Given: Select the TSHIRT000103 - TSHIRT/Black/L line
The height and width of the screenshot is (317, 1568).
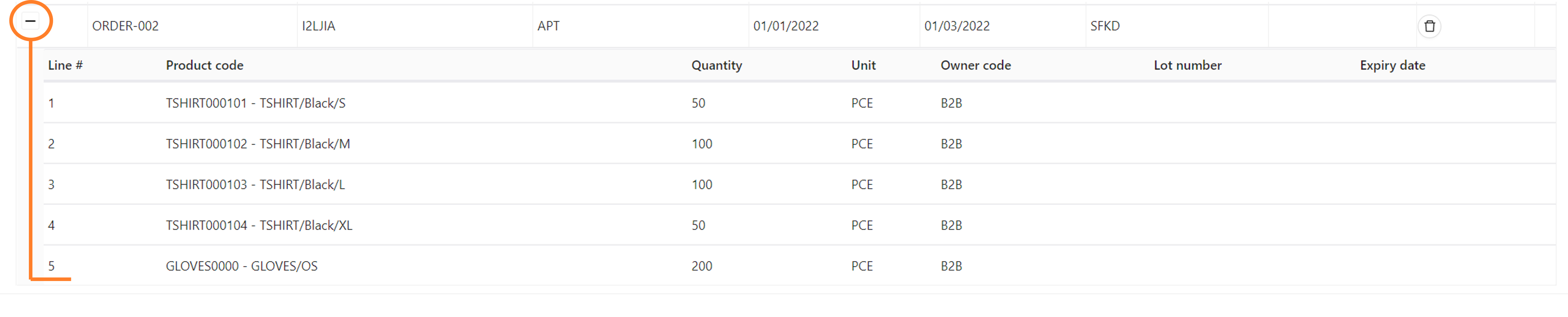Looking at the screenshot, I should [255, 185].
